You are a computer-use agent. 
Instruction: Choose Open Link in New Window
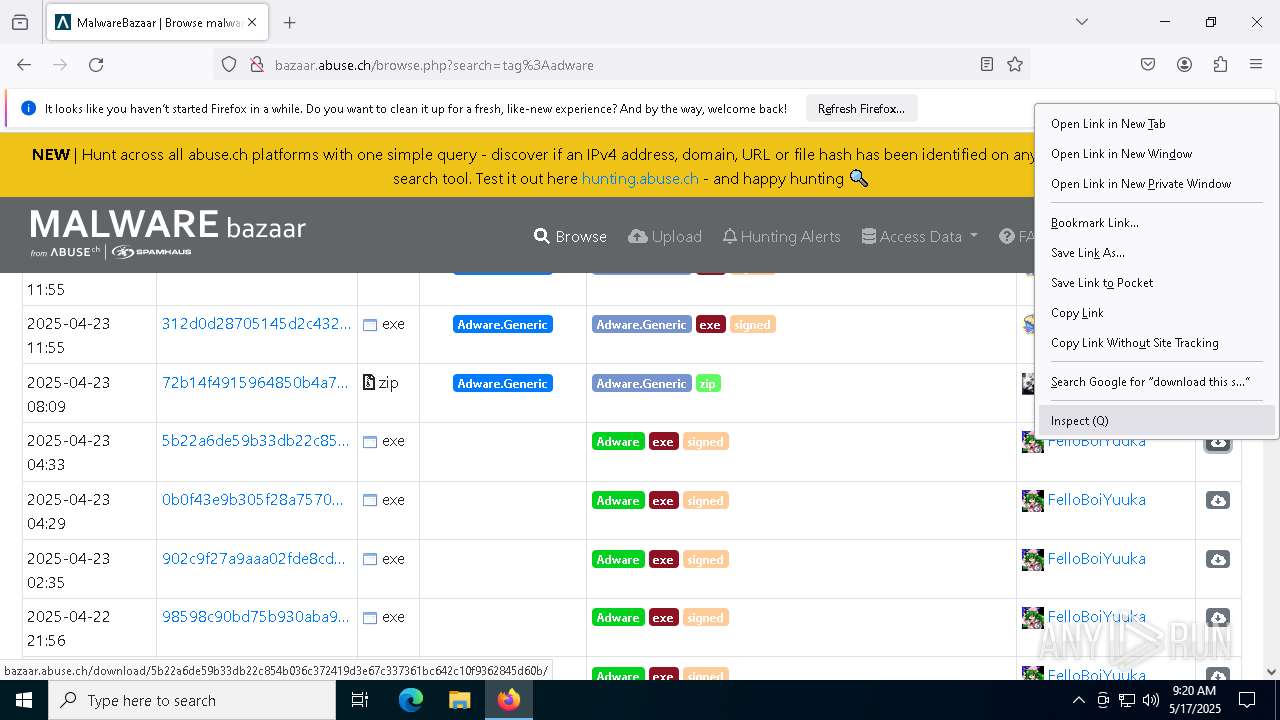coord(1156,154)
